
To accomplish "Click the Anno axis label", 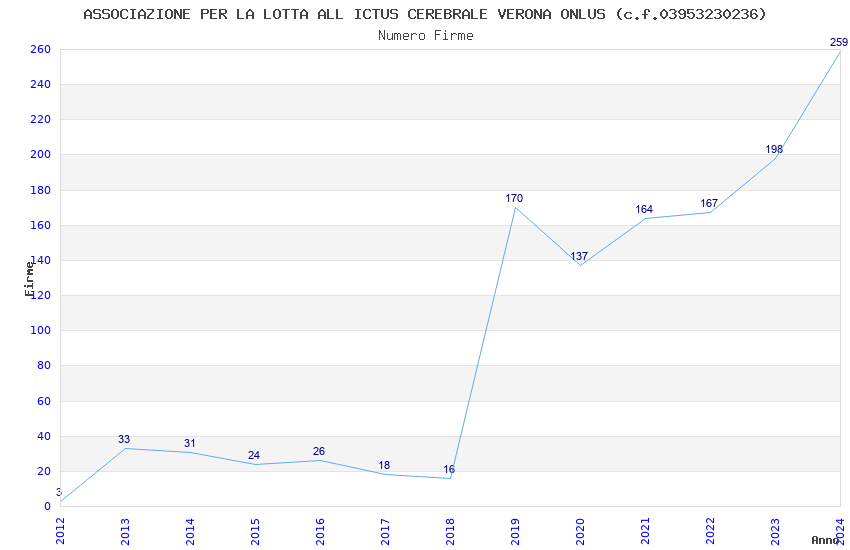I will coord(825,540).
